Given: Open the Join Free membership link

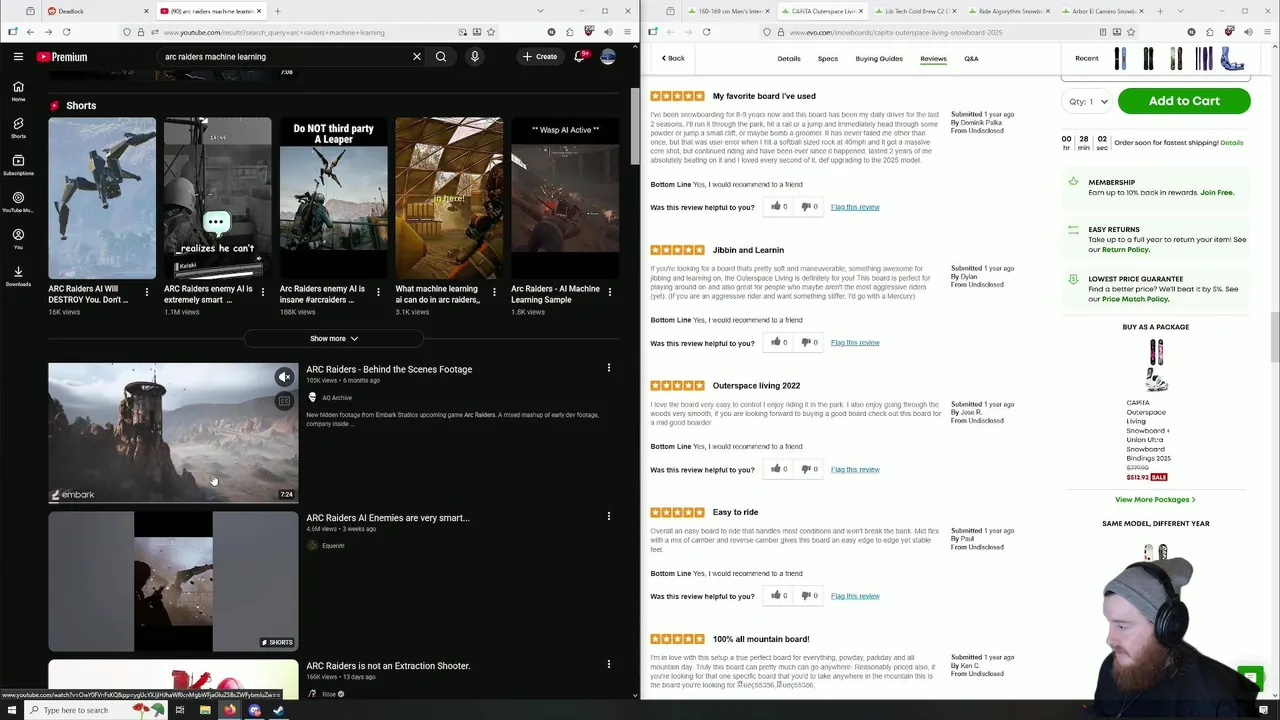Looking at the screenshot, I should pyautogui.click(x=1217, y=192).
